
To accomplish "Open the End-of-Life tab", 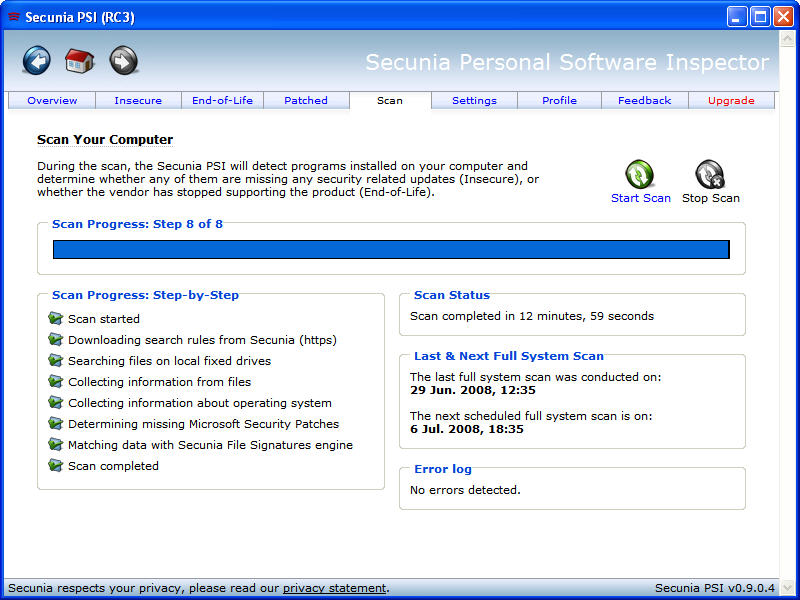I will 222,100.
